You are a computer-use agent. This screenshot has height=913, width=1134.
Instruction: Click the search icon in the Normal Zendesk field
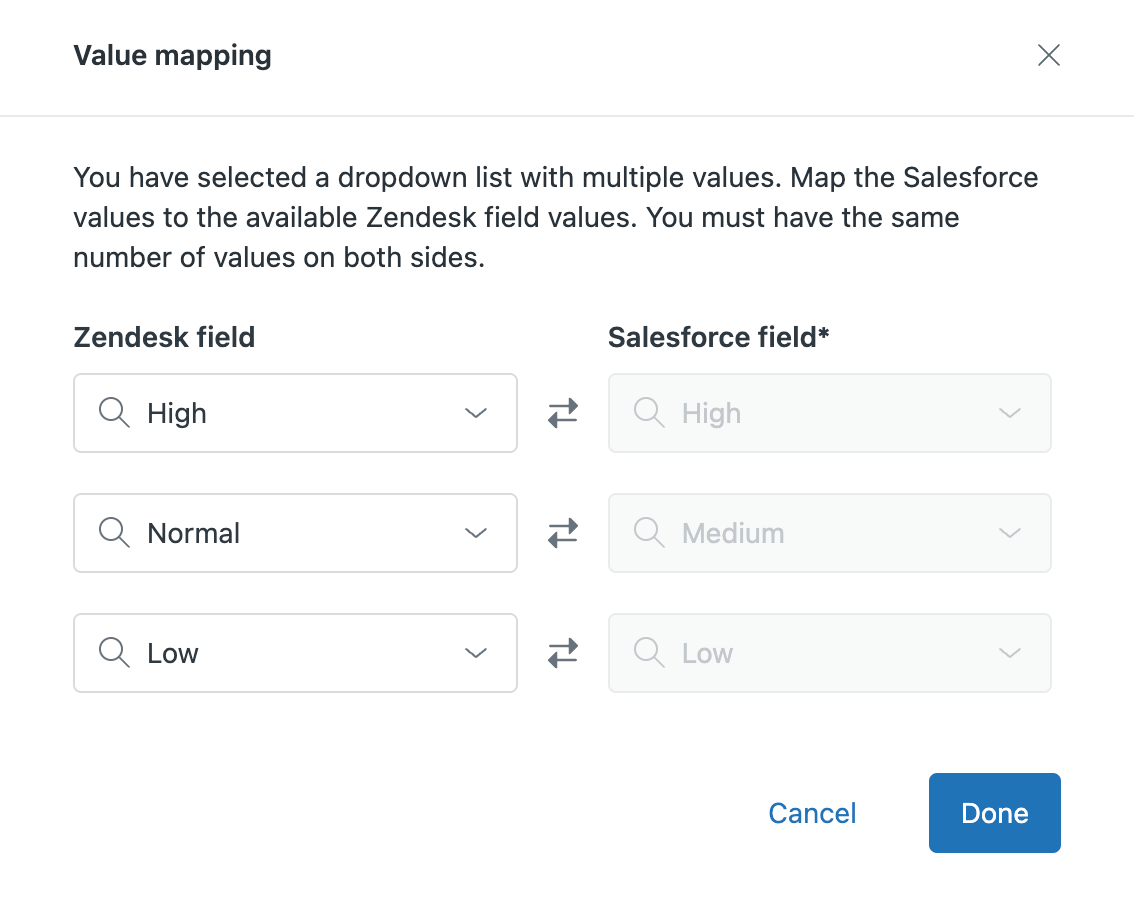pos(113,532)
